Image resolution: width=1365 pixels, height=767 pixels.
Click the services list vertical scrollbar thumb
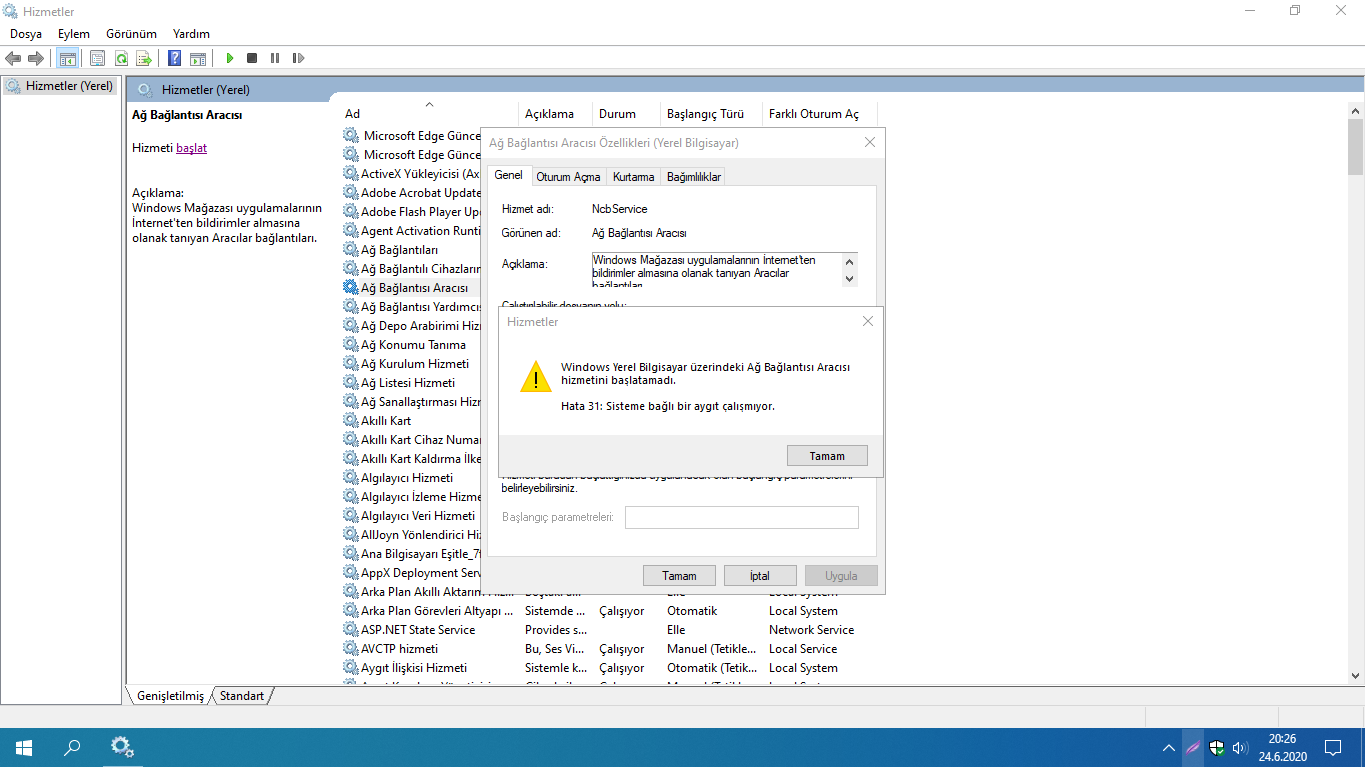1355,146
